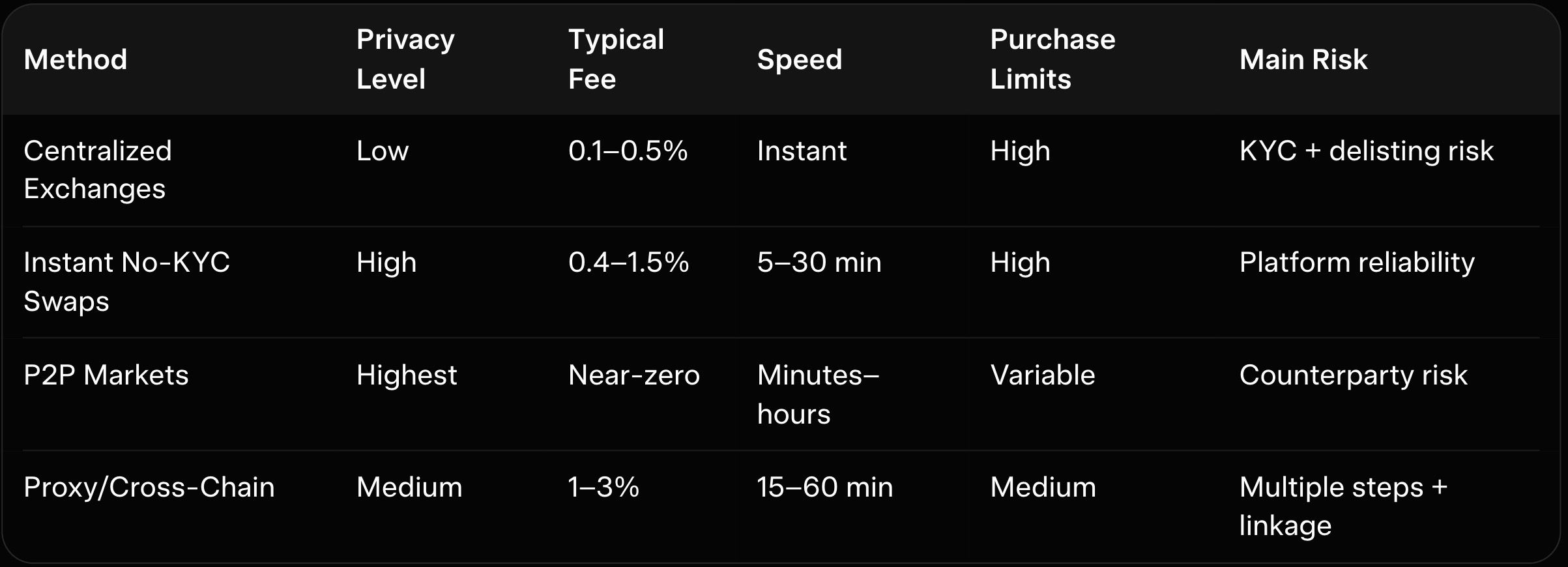Click the Privacy Level column header
Image resolution: width=1568 pixels, height=567 pixels.
(405, 59)
